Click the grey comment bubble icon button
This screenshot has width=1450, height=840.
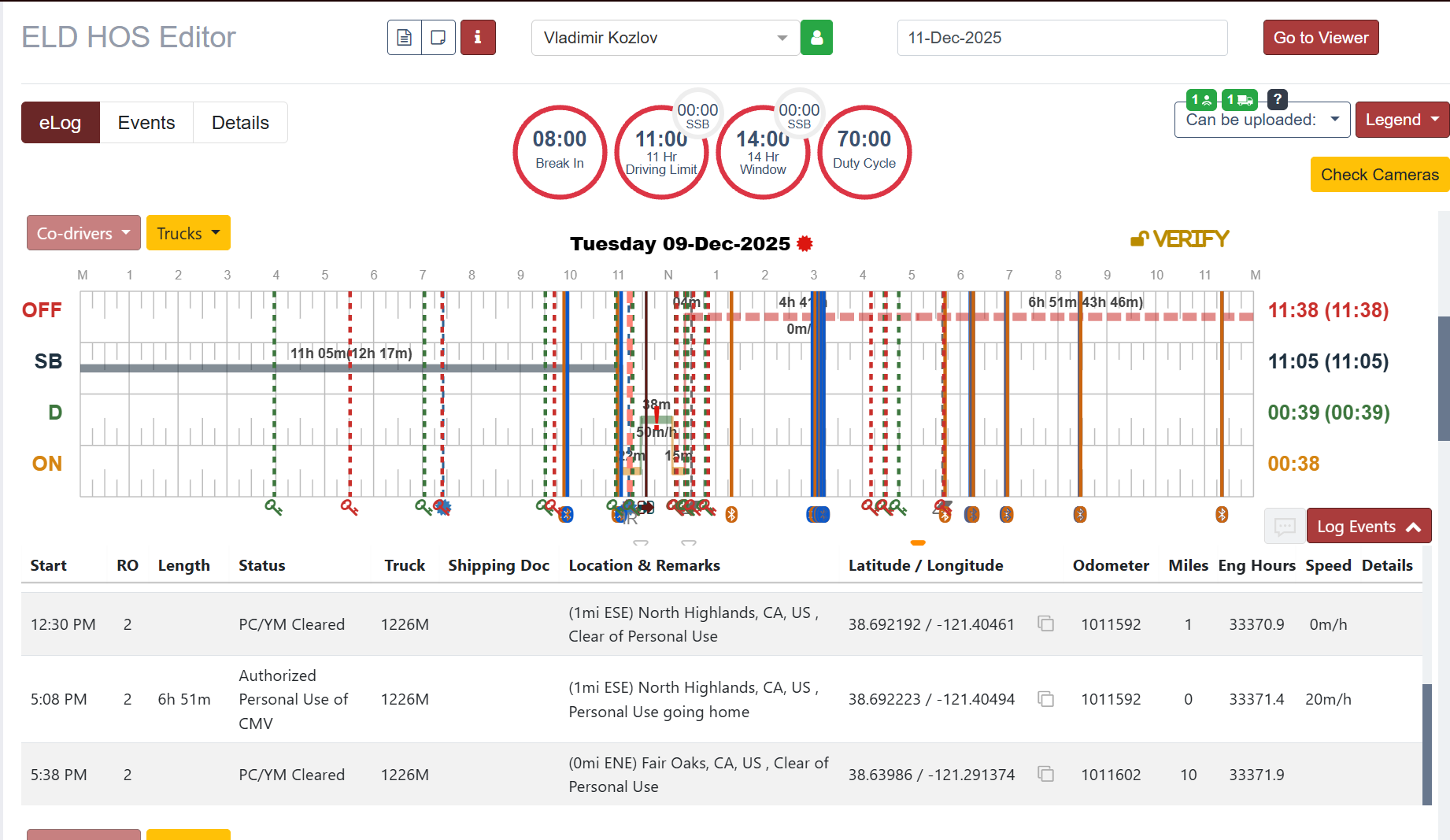1285,526
